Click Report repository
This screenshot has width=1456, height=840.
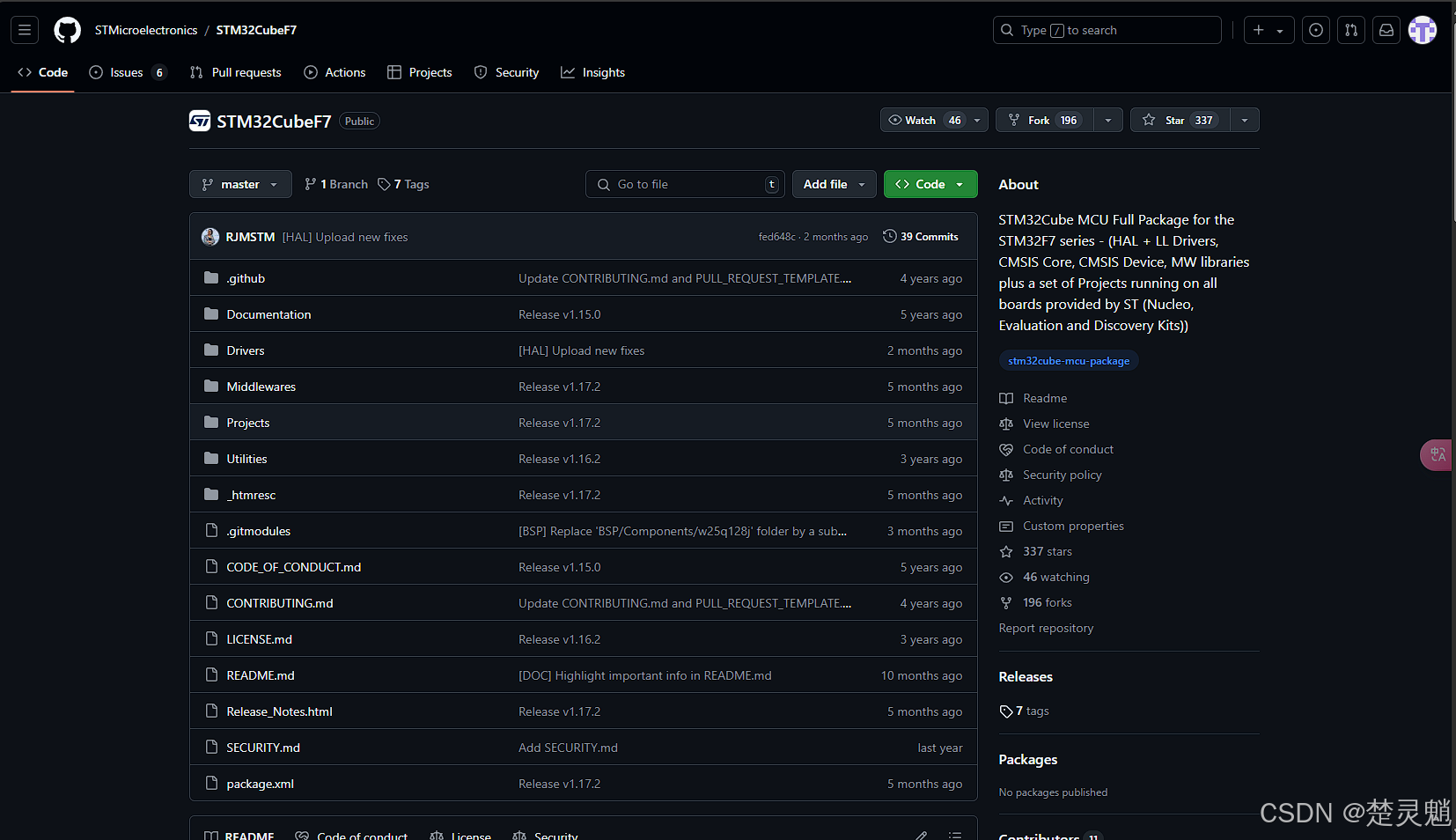tap(1046, 628)
